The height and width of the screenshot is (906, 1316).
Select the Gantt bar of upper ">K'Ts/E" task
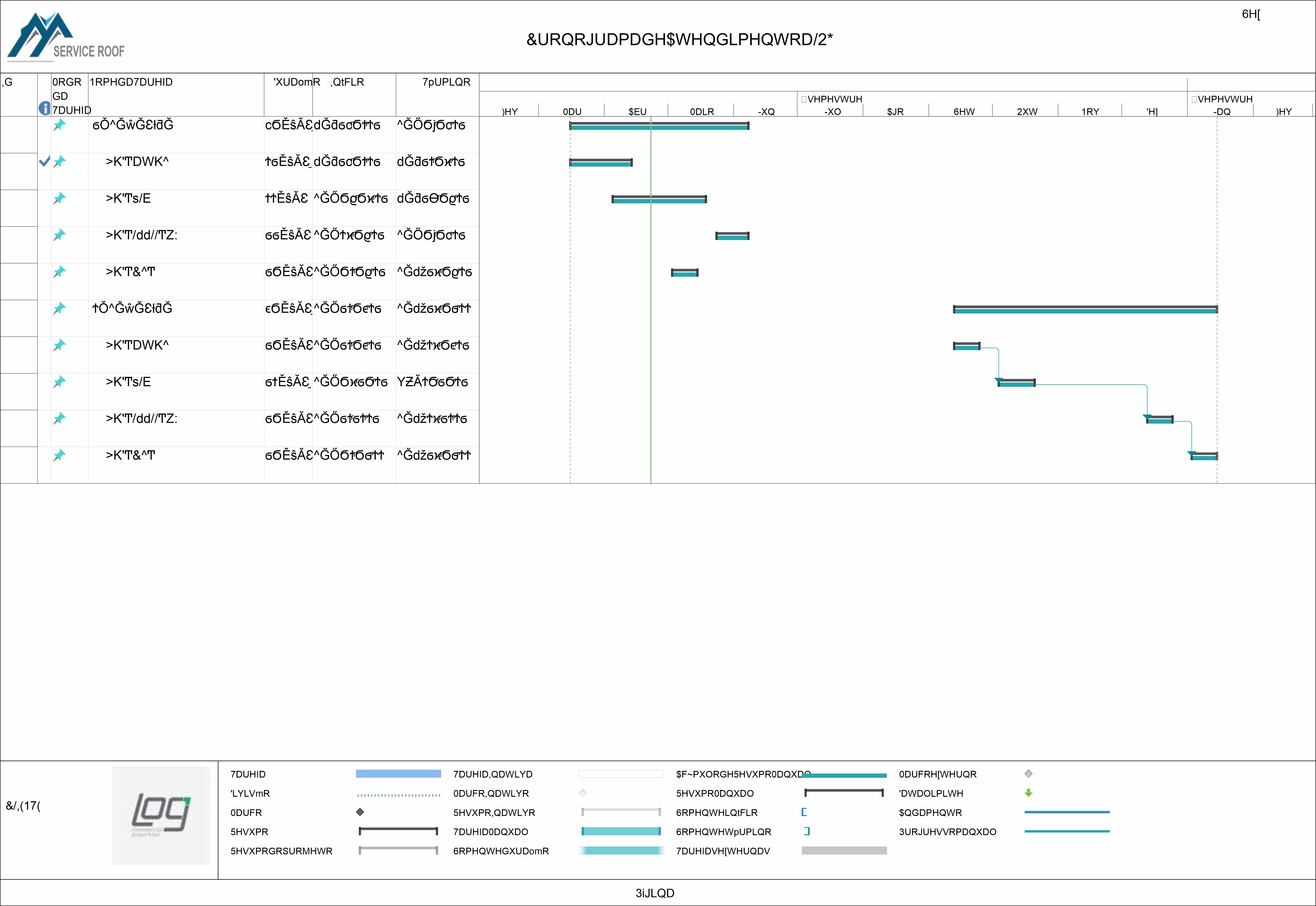pyautogui.click(x=659, y=199)
